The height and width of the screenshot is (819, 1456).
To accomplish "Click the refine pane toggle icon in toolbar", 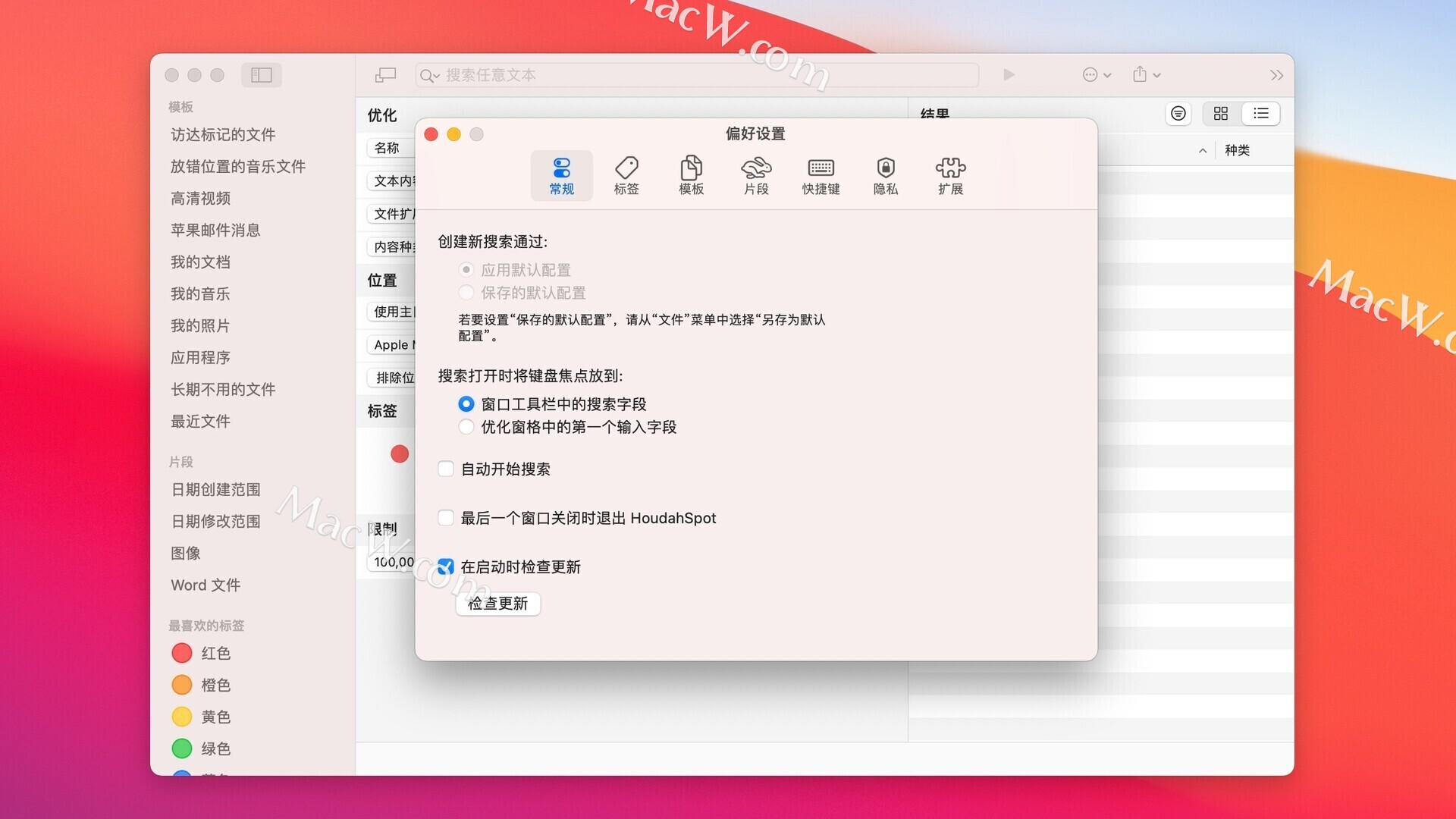I will (x=385, y=75).
